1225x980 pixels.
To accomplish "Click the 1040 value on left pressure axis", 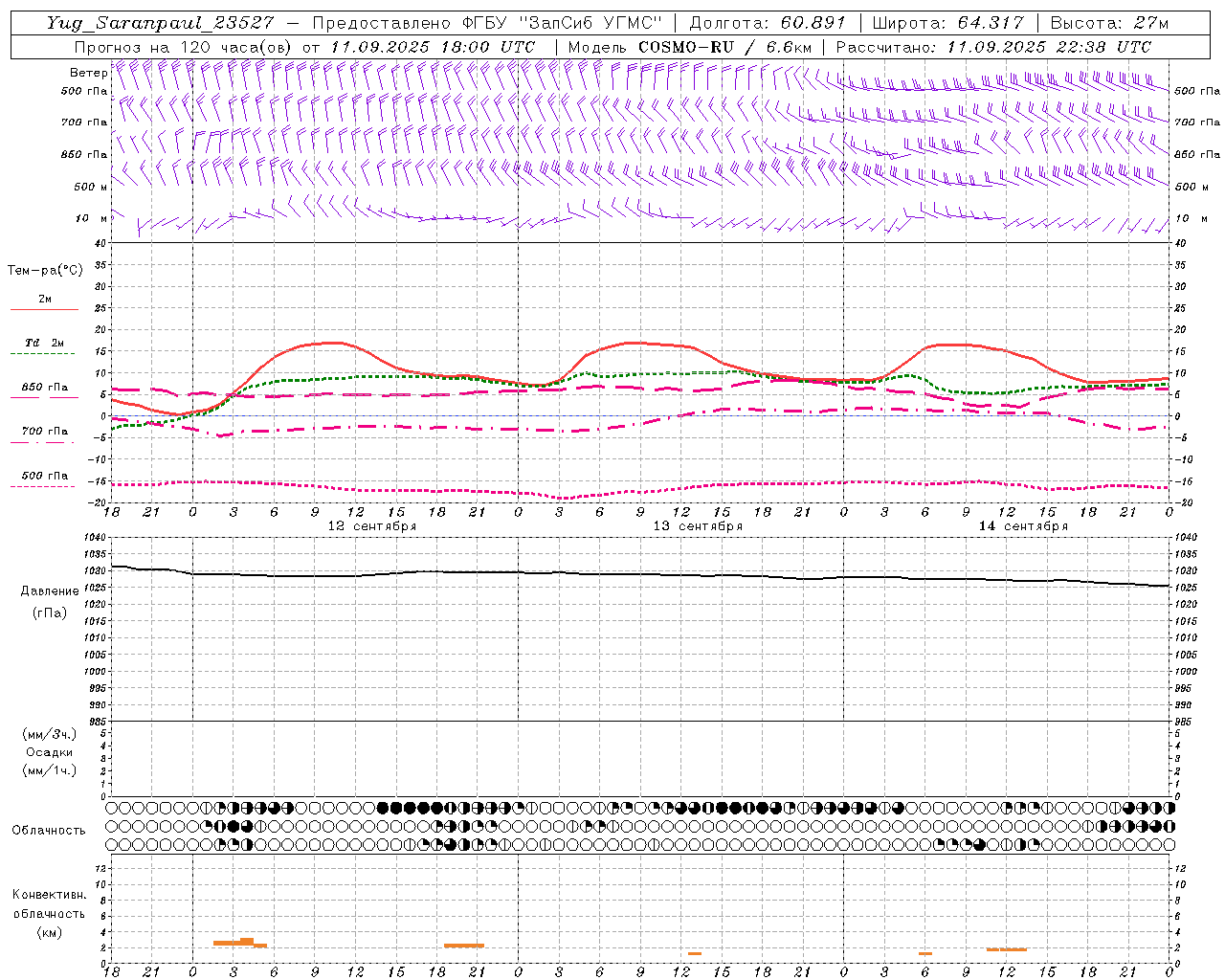I will click(97, 538).
